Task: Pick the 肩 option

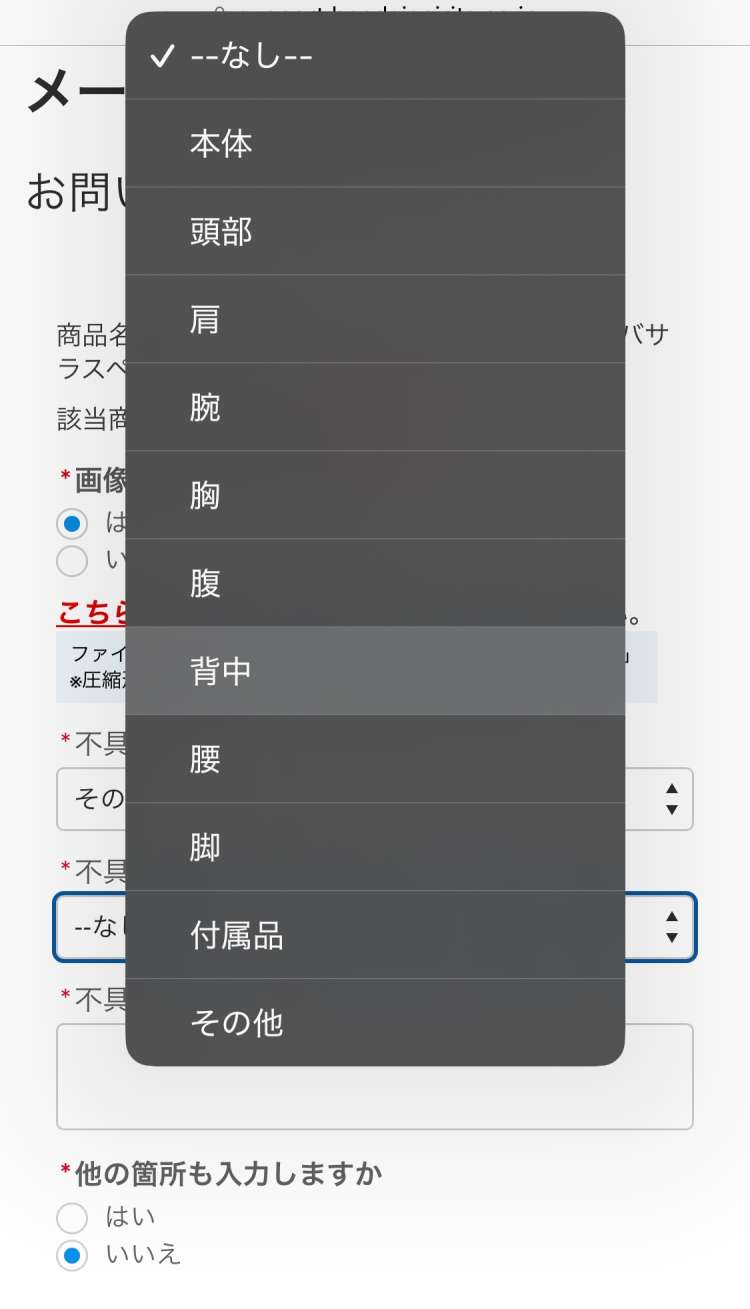Action: pyautogui.click(x=375, y=319)
